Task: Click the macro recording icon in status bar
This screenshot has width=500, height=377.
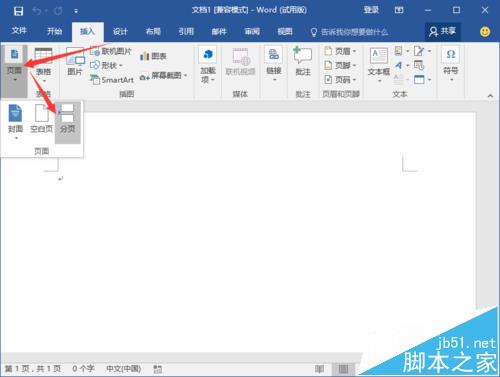Action: [x=157, y=369]
